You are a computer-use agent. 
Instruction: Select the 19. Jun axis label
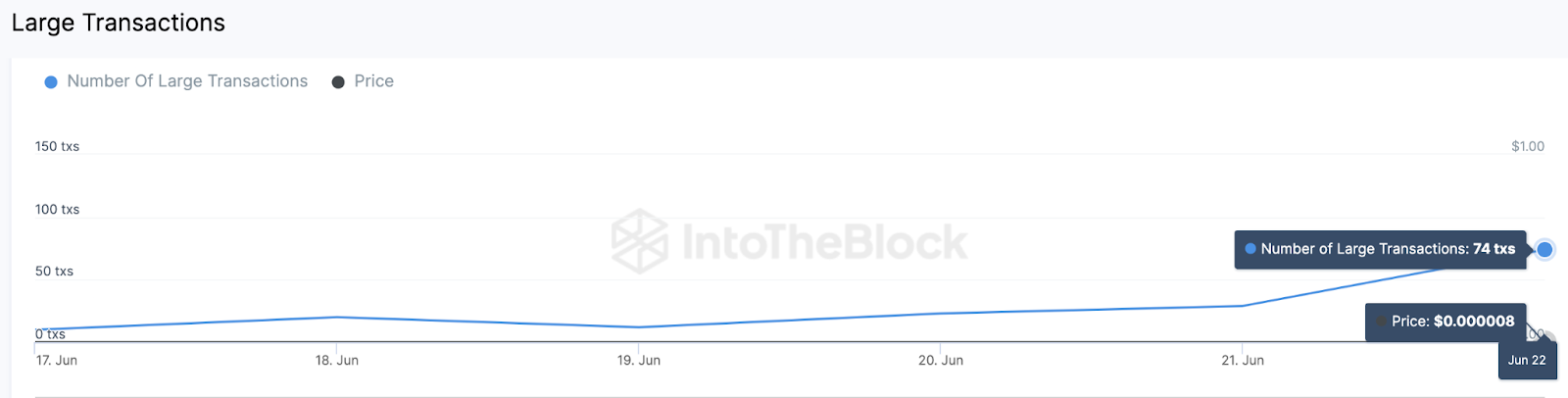pos(639,361)
